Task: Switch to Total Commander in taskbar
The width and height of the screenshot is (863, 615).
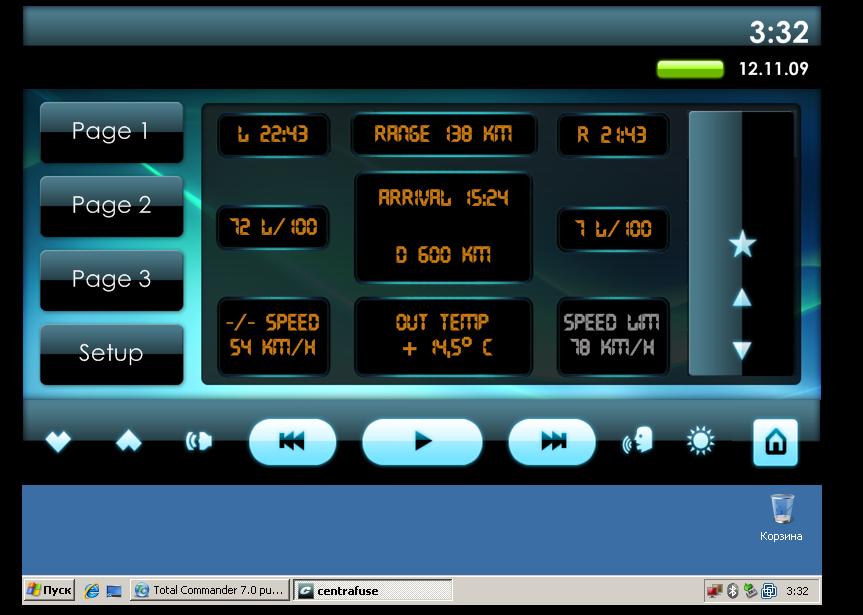Action: [x=210, y=591]
